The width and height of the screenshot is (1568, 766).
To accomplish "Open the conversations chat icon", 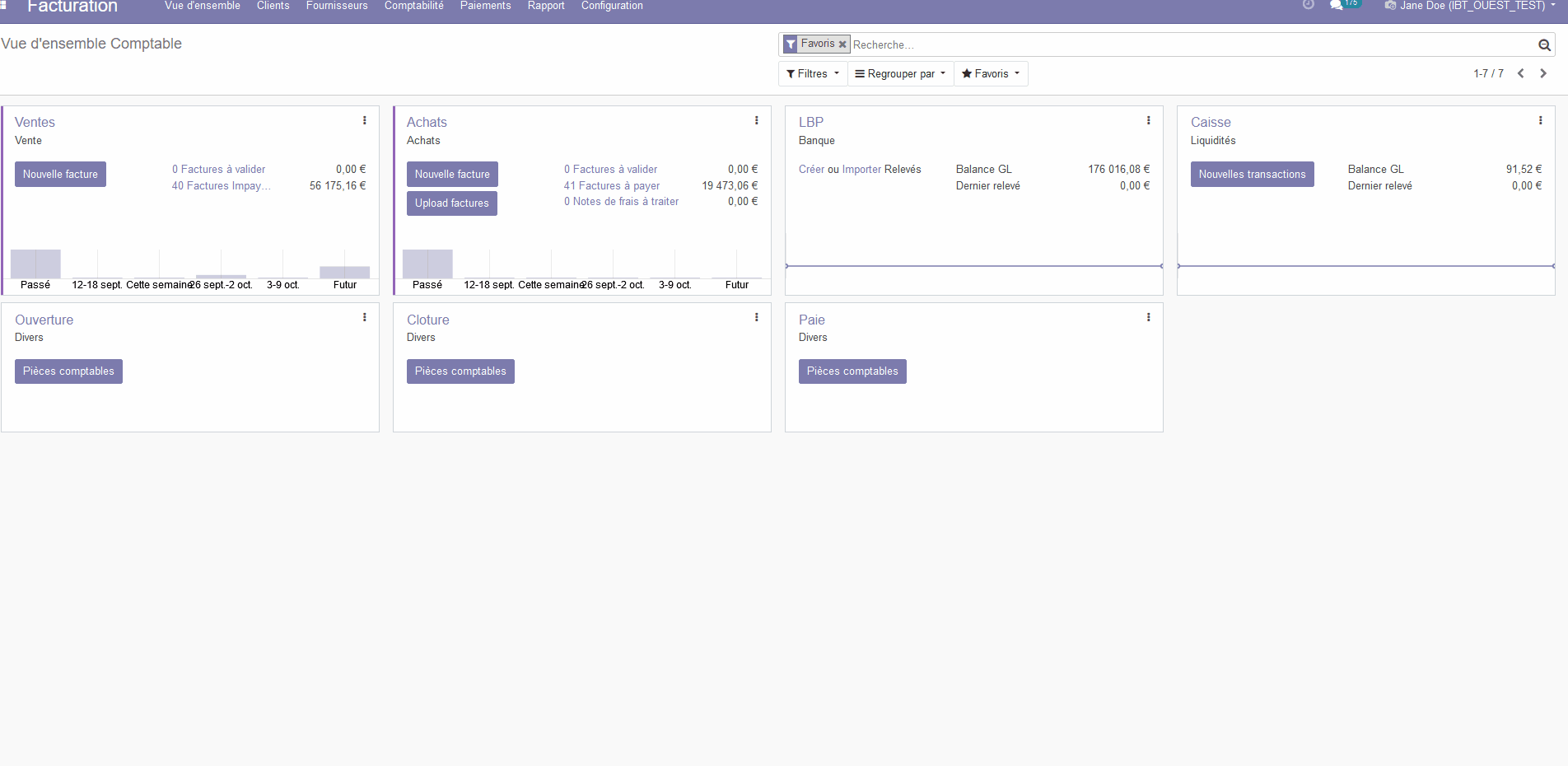I will coord(1336,6).
